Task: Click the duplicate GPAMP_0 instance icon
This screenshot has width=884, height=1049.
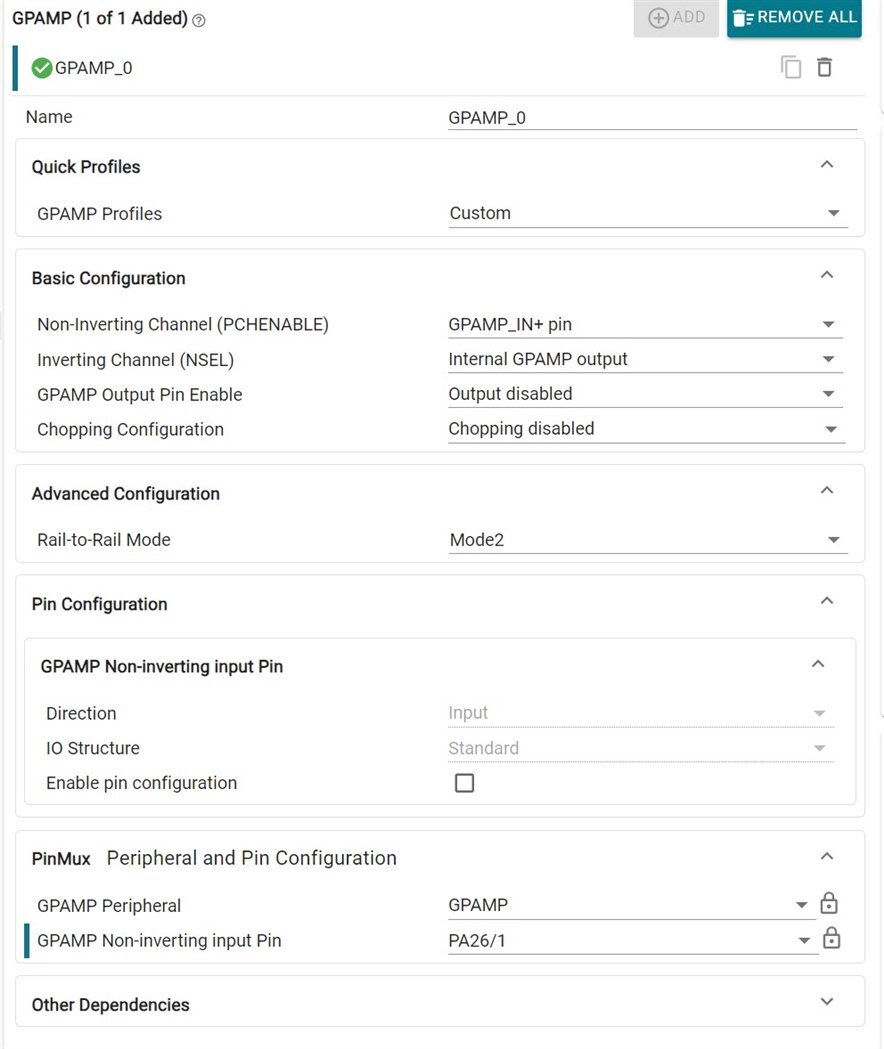Action: click(791, 68)
